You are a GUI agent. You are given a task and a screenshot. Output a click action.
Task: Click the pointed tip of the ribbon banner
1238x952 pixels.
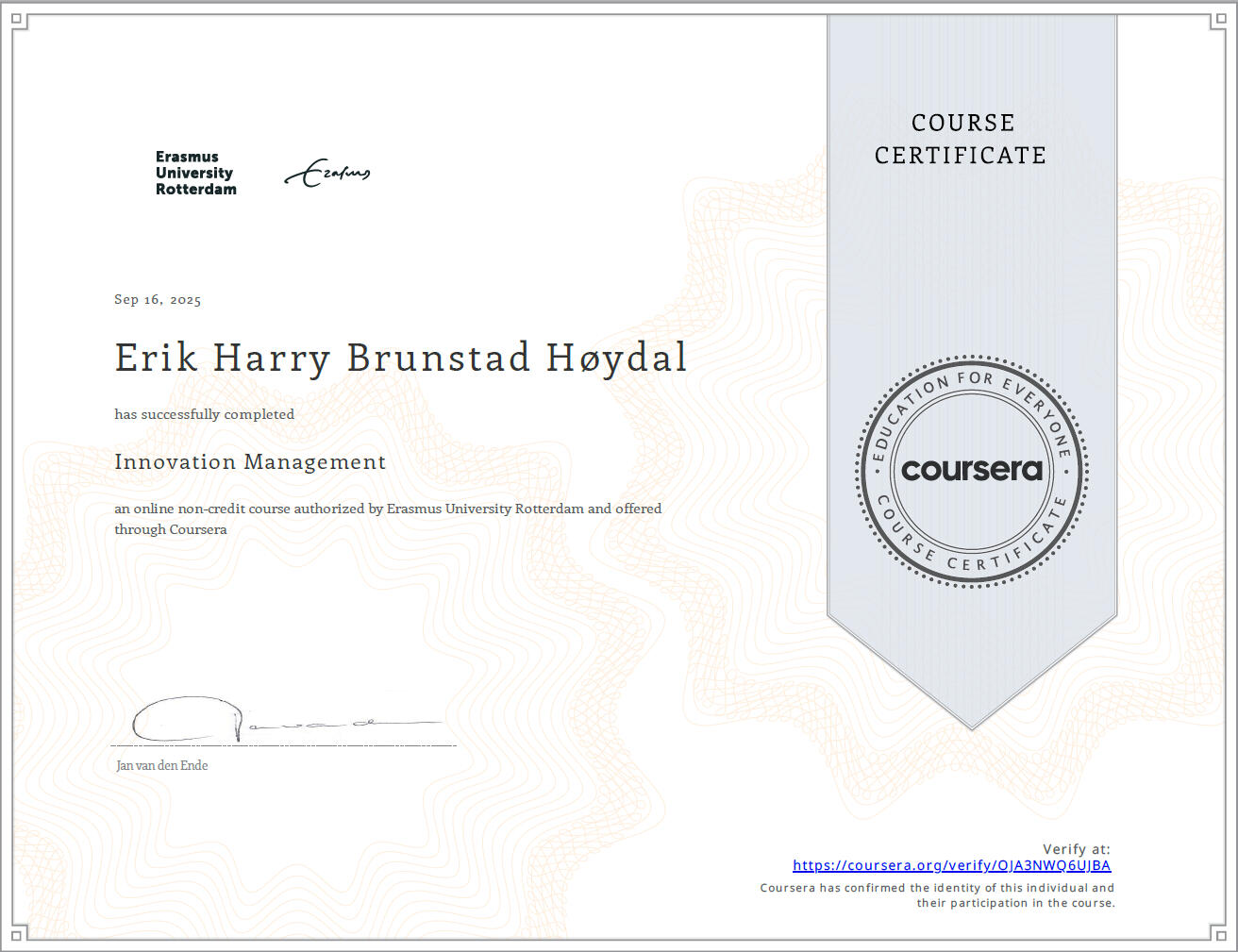pyautogui.click(x=972, y=723)
